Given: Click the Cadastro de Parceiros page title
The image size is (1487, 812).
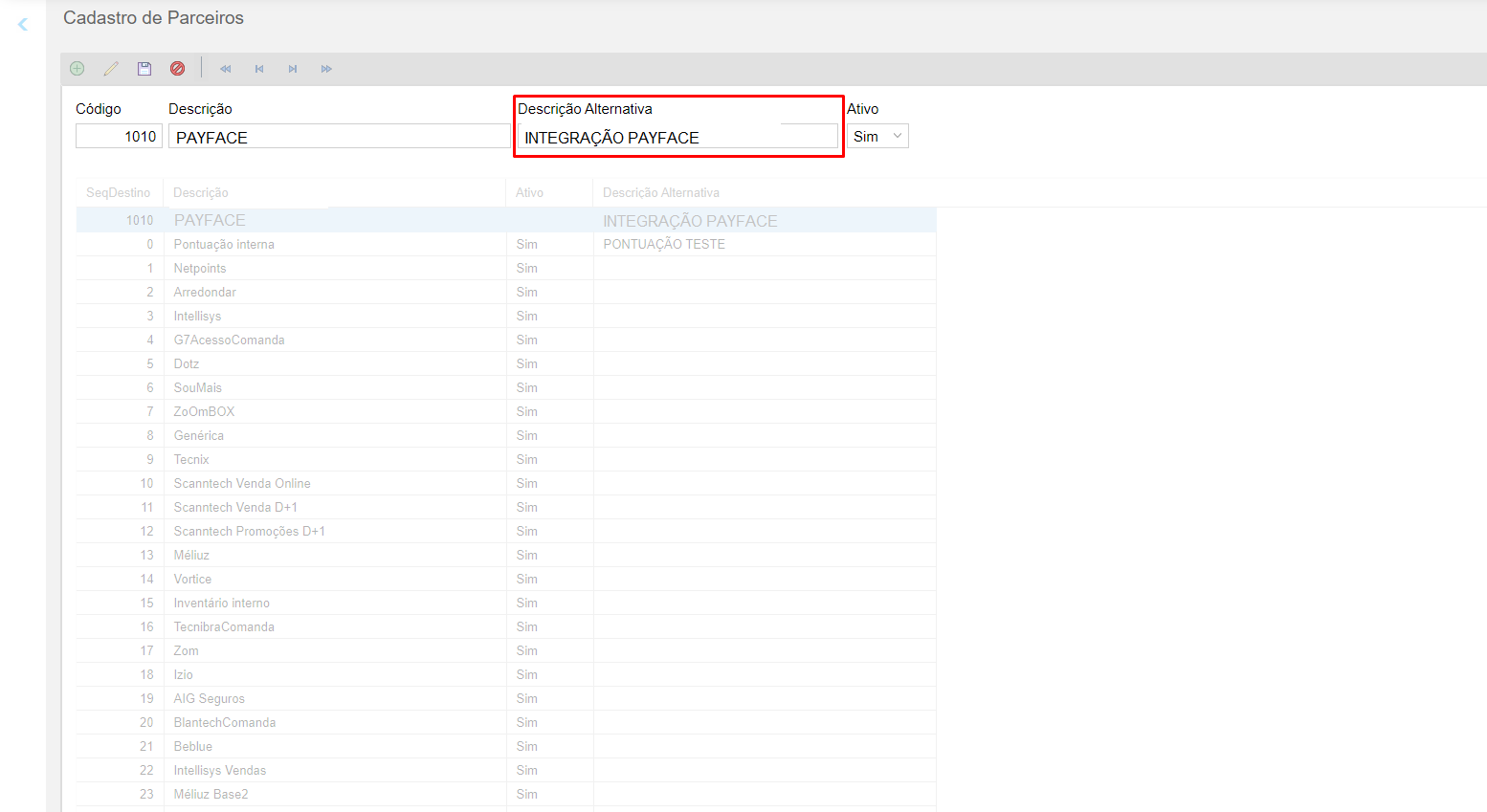Looking at the screenshot, I should click(153, 17).
